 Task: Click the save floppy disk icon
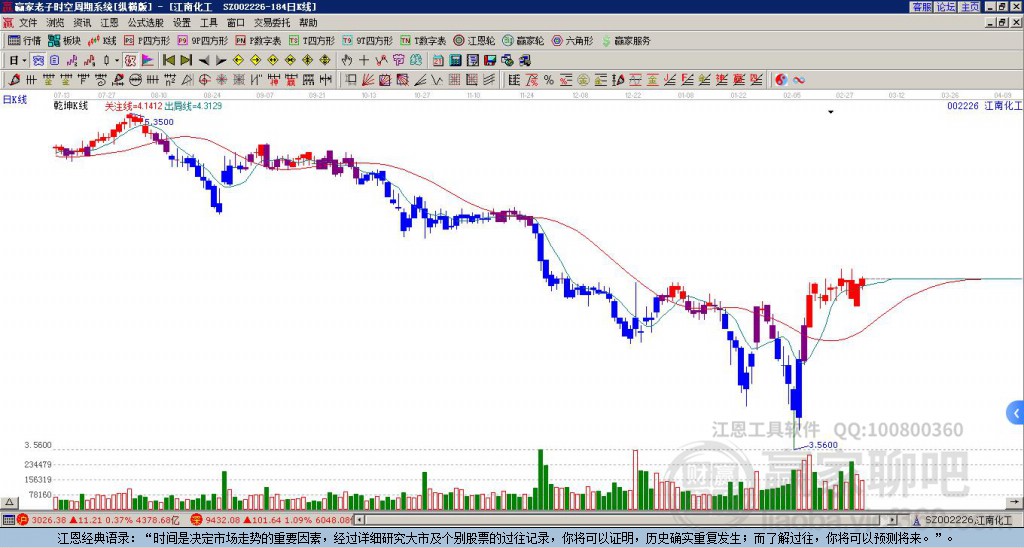point(490,61)
